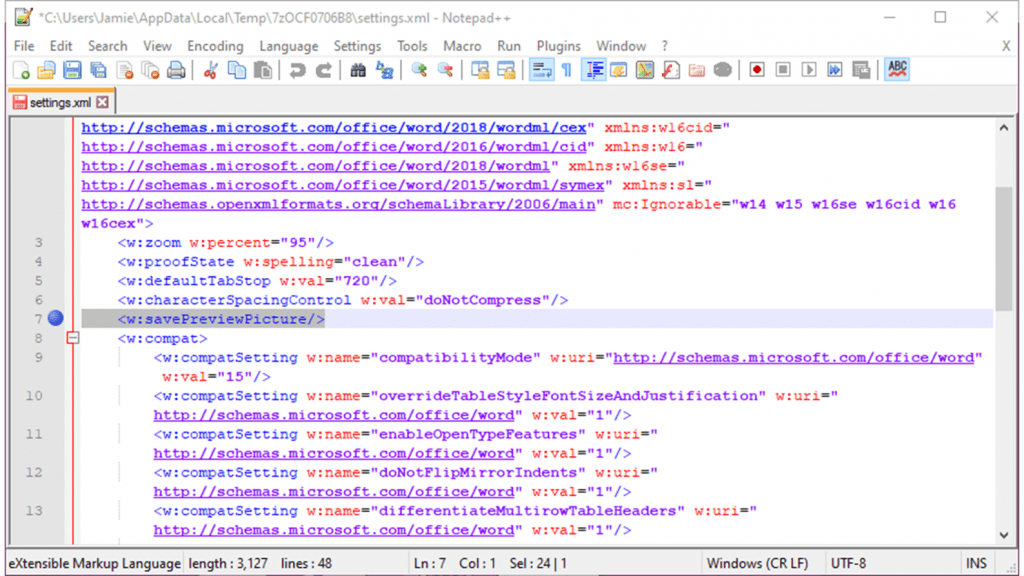Click the Save file toolbar icon
This screenshot has width=1024, height=576.
click(x=72, y=70)
